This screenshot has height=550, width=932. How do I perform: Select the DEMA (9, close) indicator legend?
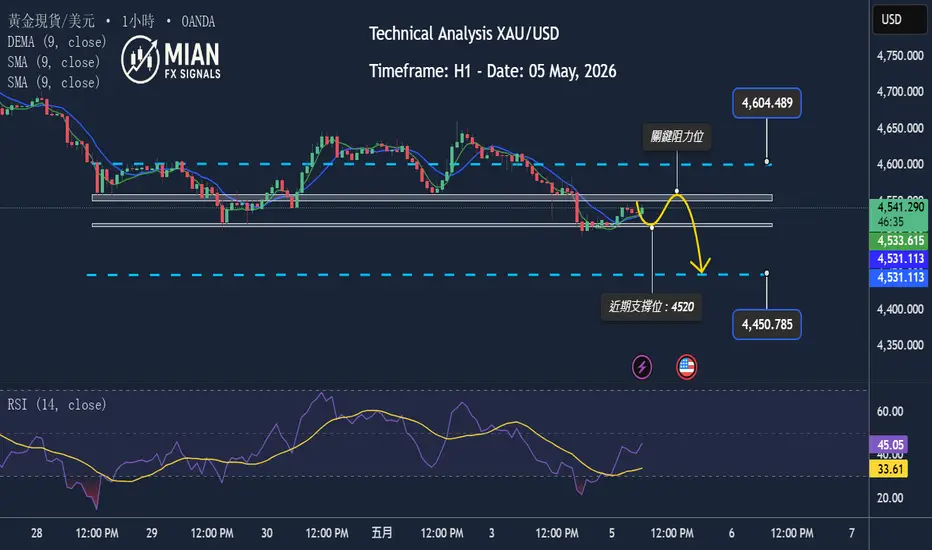click(57, 42)
